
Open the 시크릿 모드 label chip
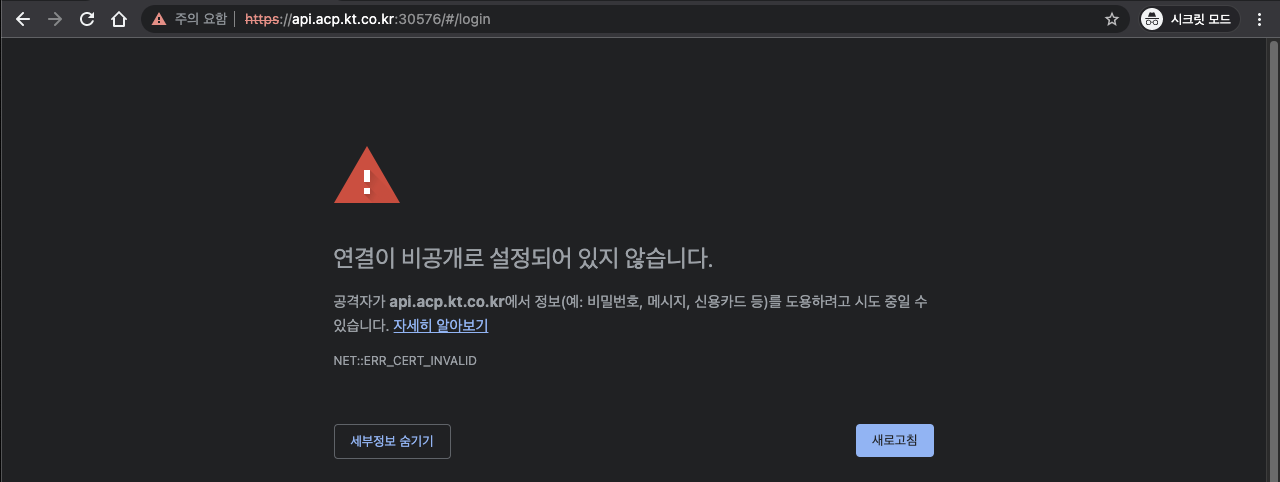pyautogui.click(x=1200, y=19)
